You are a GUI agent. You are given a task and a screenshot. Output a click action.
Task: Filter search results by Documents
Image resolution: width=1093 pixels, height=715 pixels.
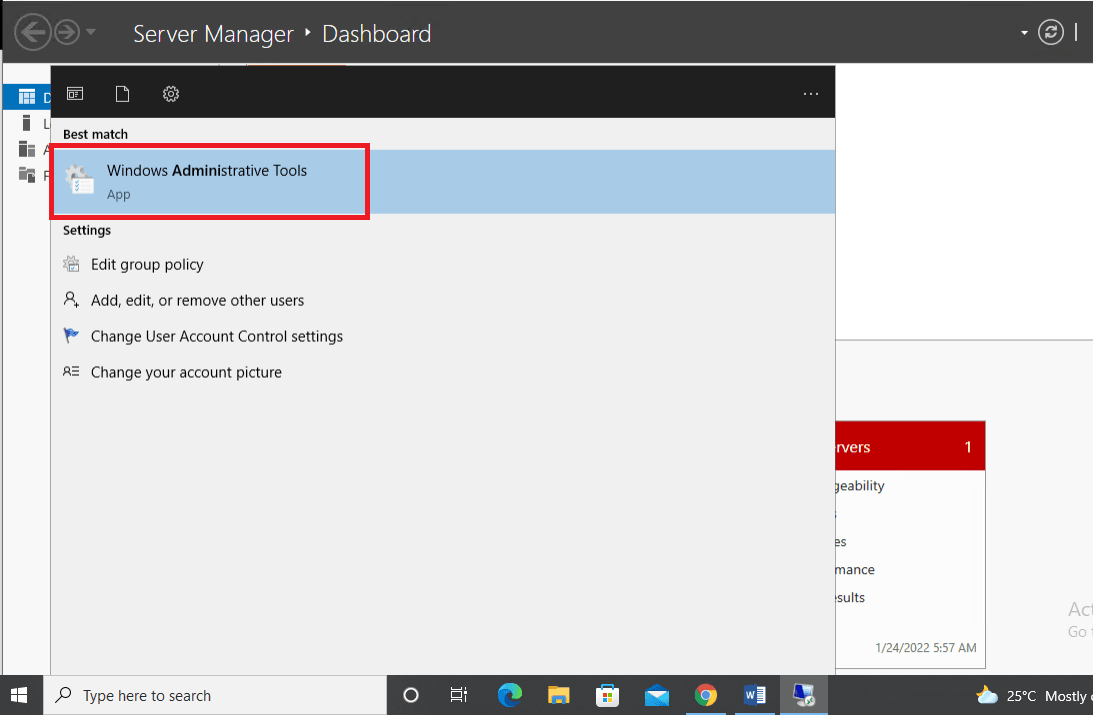coord(122,93)
